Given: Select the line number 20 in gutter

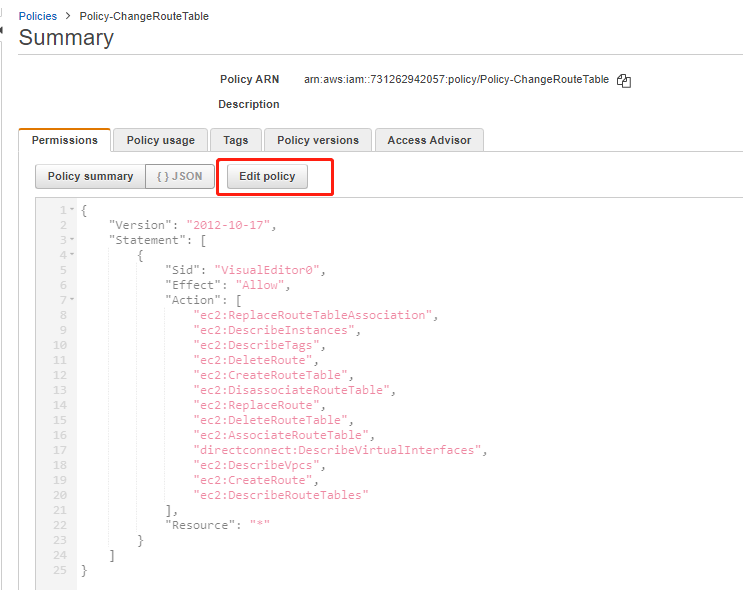Looking at the screenshot, I should click(59, 495).
